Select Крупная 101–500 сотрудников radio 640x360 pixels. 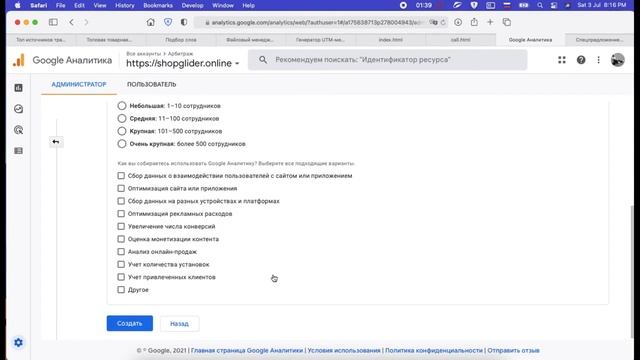pyautogui.click(x=122, y=131)
